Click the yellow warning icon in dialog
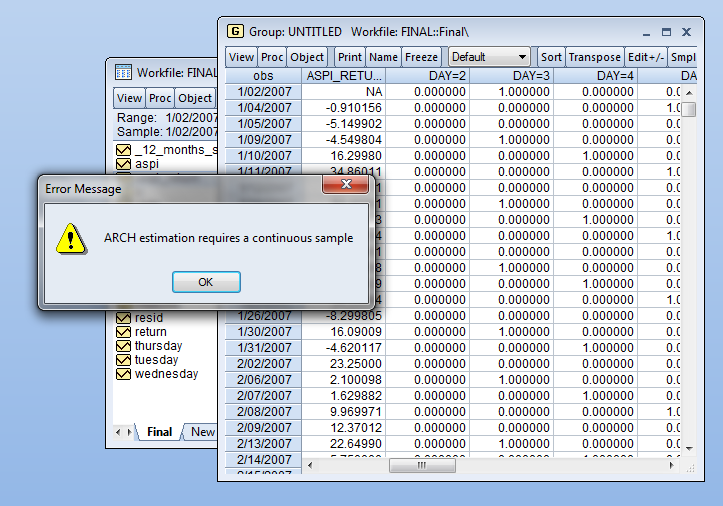This screenshot has height=506, width=723. 70,238
